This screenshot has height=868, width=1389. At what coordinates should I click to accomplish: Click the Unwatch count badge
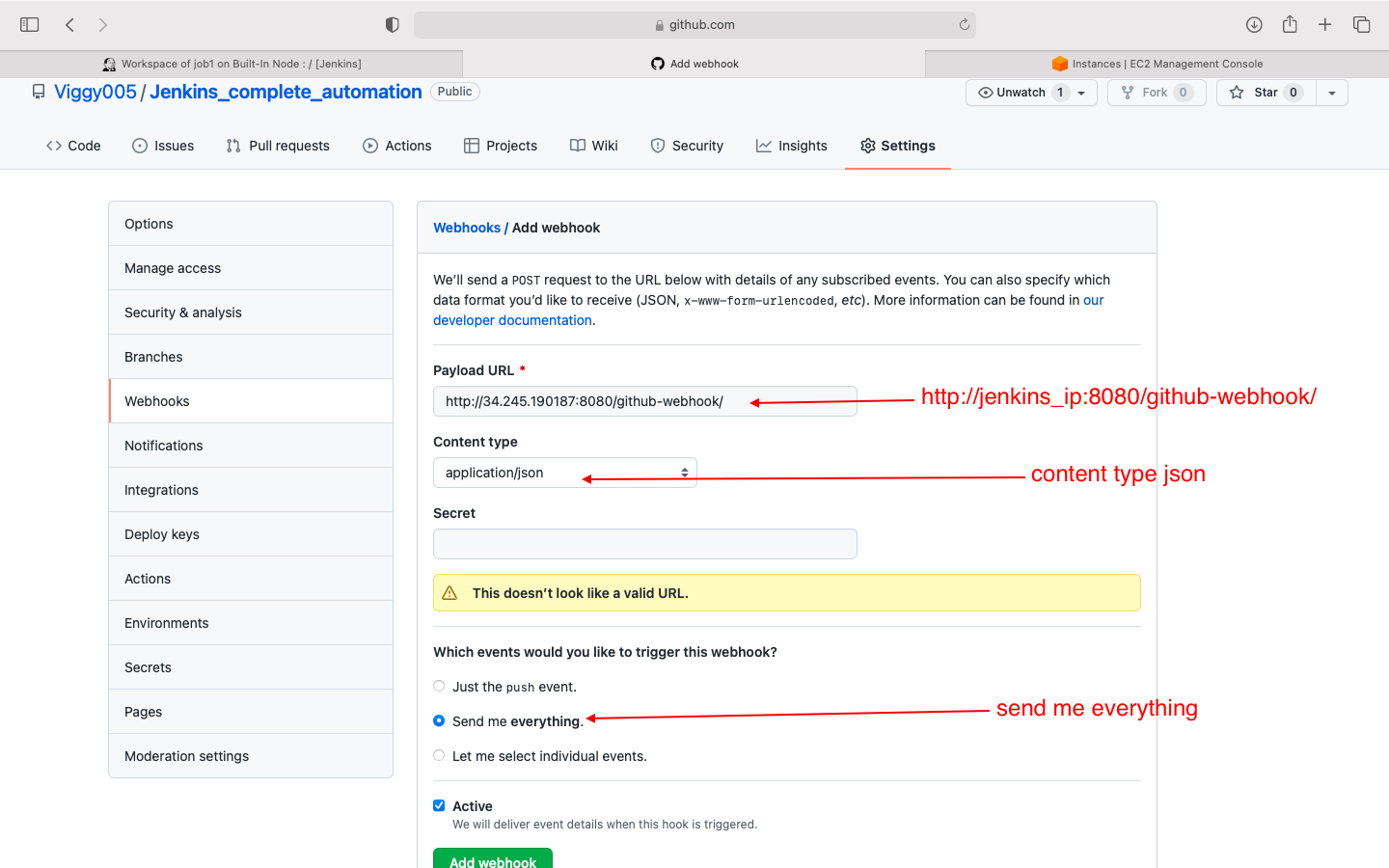pyautogui.click(x=1060, y=93)
